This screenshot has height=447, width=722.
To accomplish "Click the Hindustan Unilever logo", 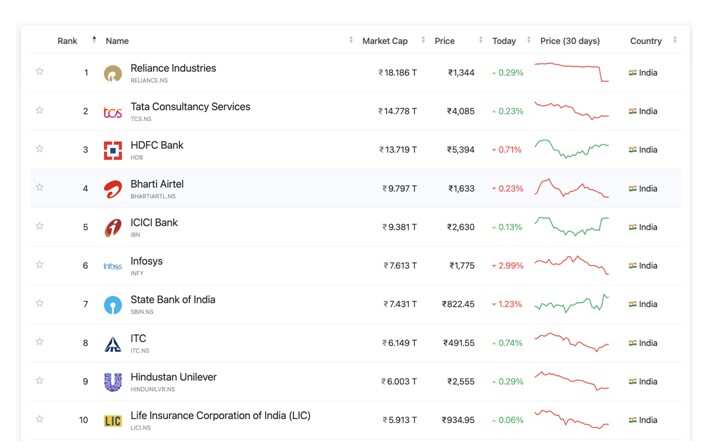I will 113,382.
